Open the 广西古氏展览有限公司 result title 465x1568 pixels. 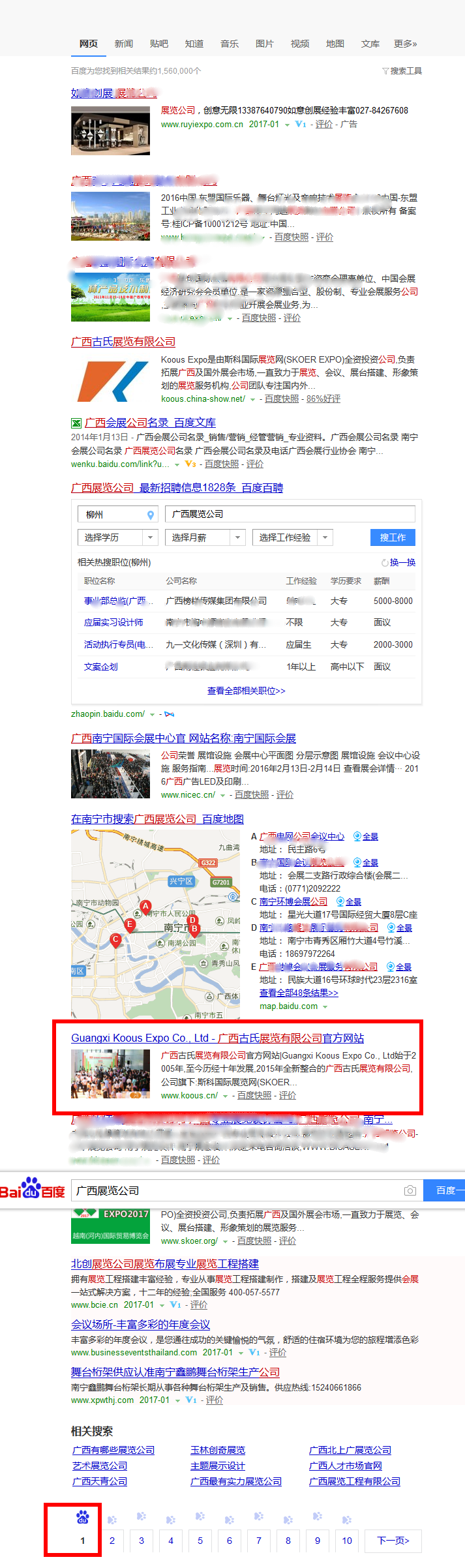click(123, 341)
